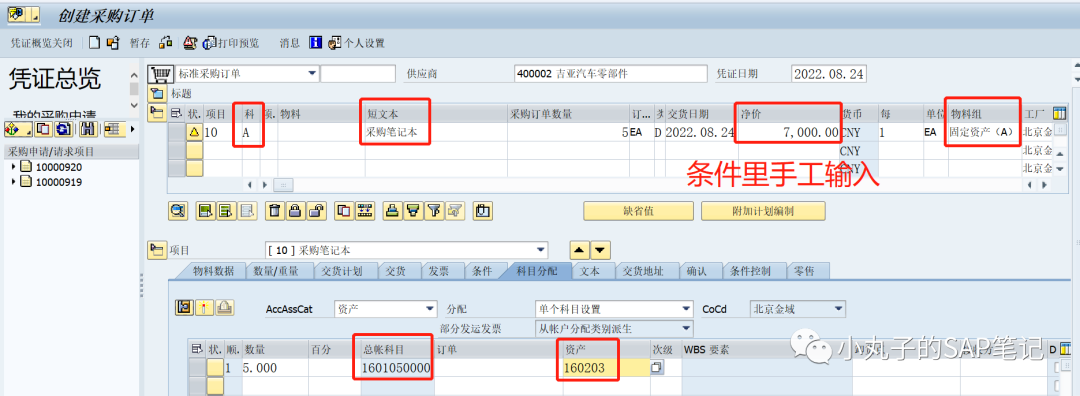1080x396 pixels.
Task: Expand tree node 10000919
Action: (13, 182)
